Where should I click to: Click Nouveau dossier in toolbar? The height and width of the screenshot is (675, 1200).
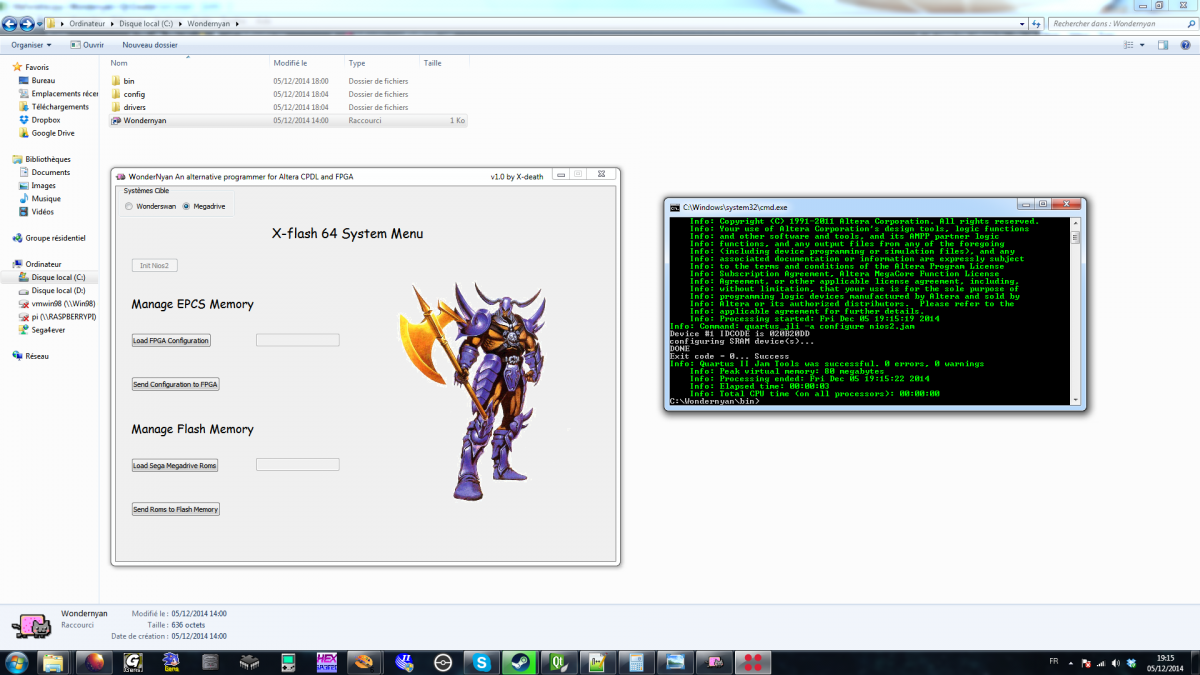(x=150, y=45)
